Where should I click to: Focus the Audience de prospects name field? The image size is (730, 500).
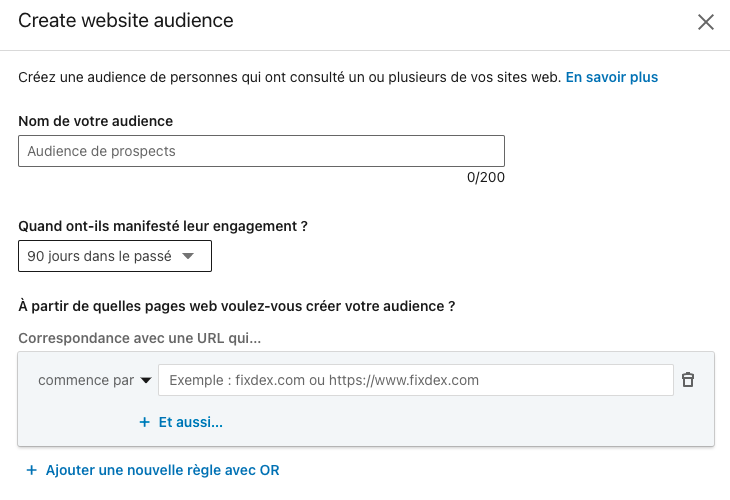point(261,151)
